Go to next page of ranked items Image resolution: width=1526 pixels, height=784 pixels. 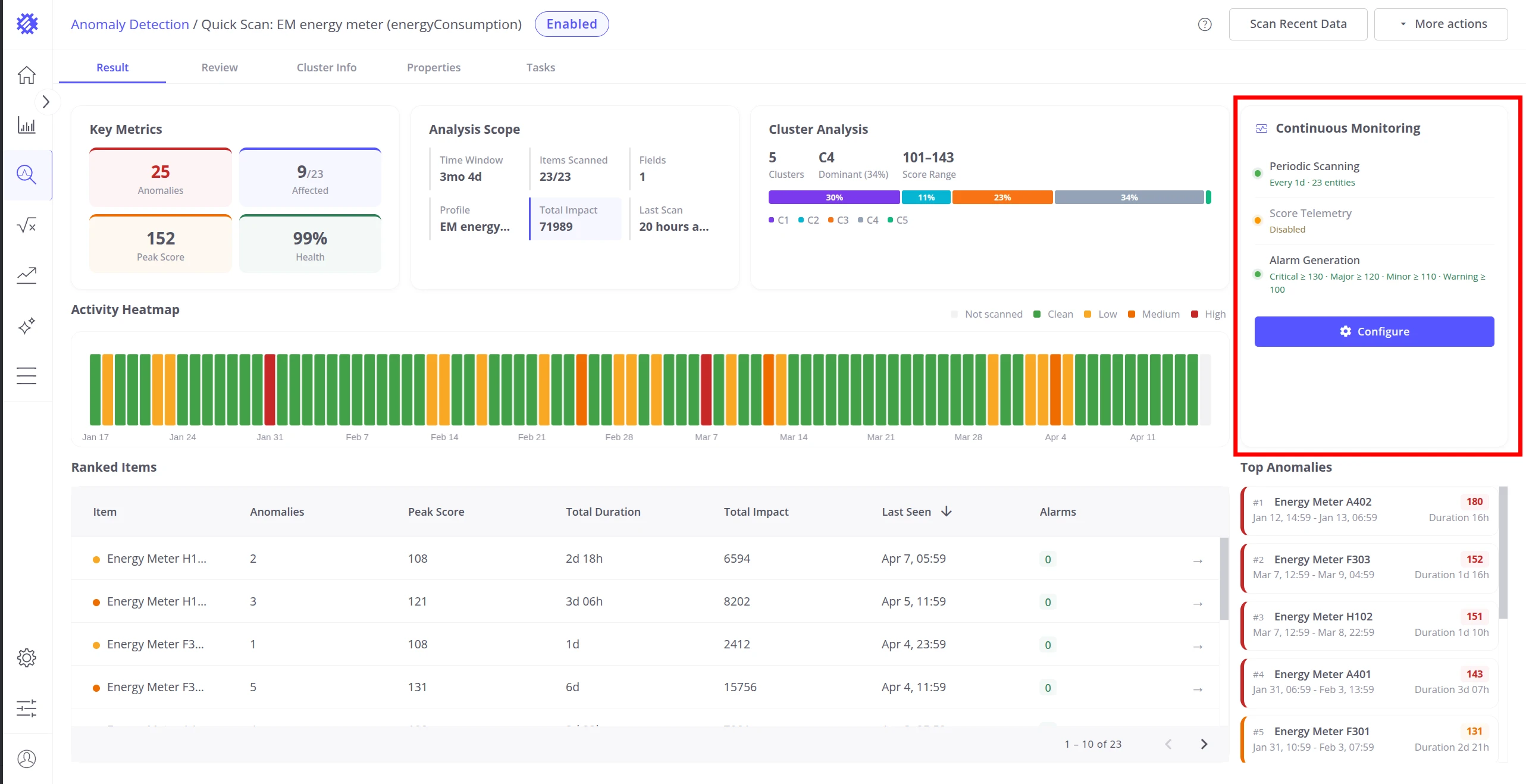point(1204,744)
